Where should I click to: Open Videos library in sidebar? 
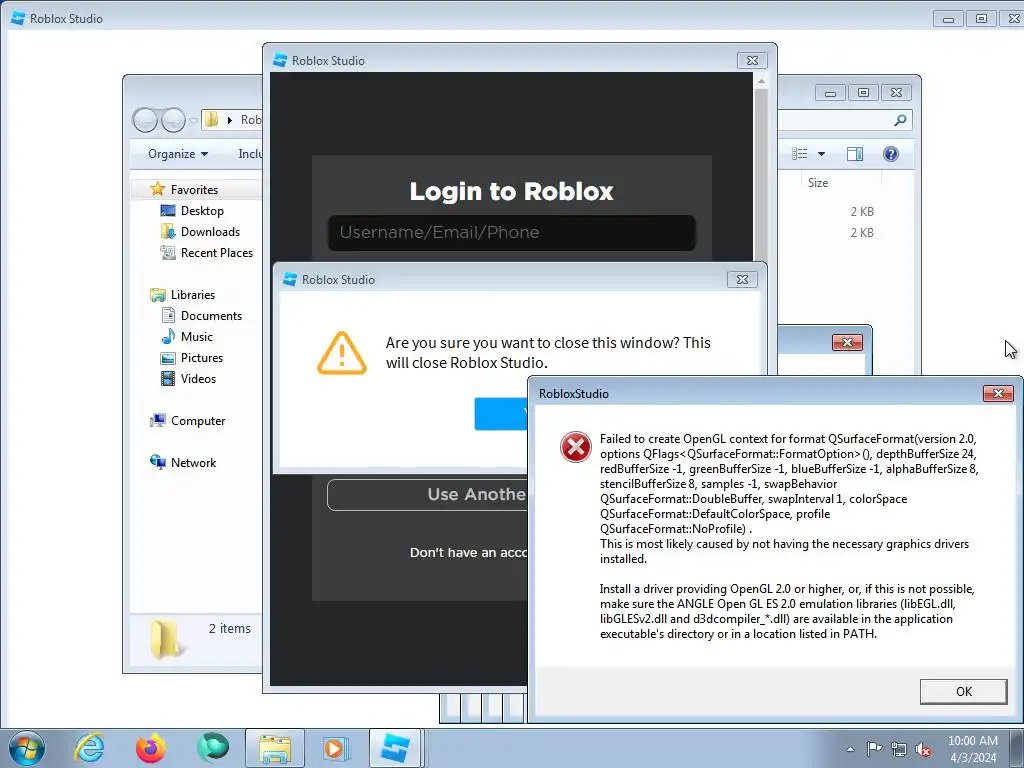pyautogui.click(x=198, y=379)
